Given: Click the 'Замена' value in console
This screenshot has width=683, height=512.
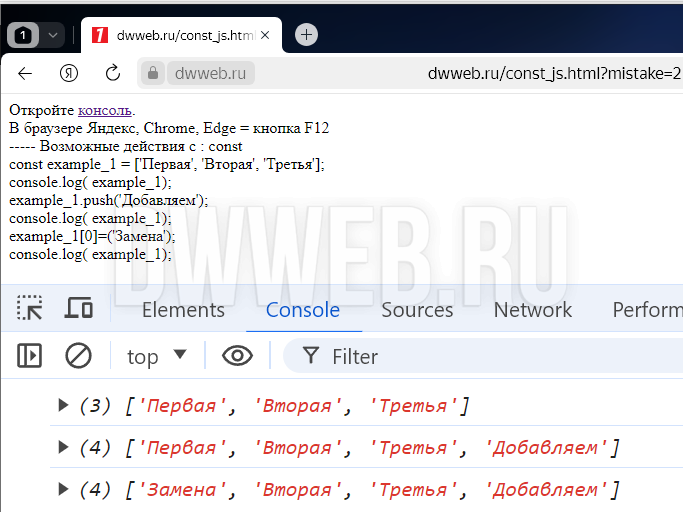Looking at the screenshot, I should [182, 490].
